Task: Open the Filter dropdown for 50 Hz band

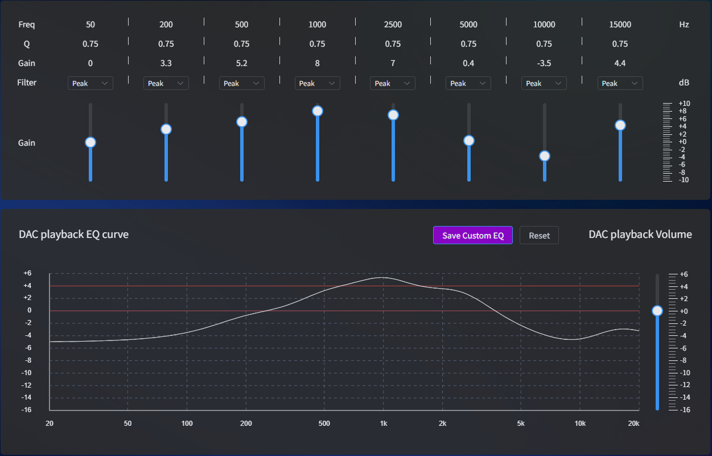Action: point(90,83)
